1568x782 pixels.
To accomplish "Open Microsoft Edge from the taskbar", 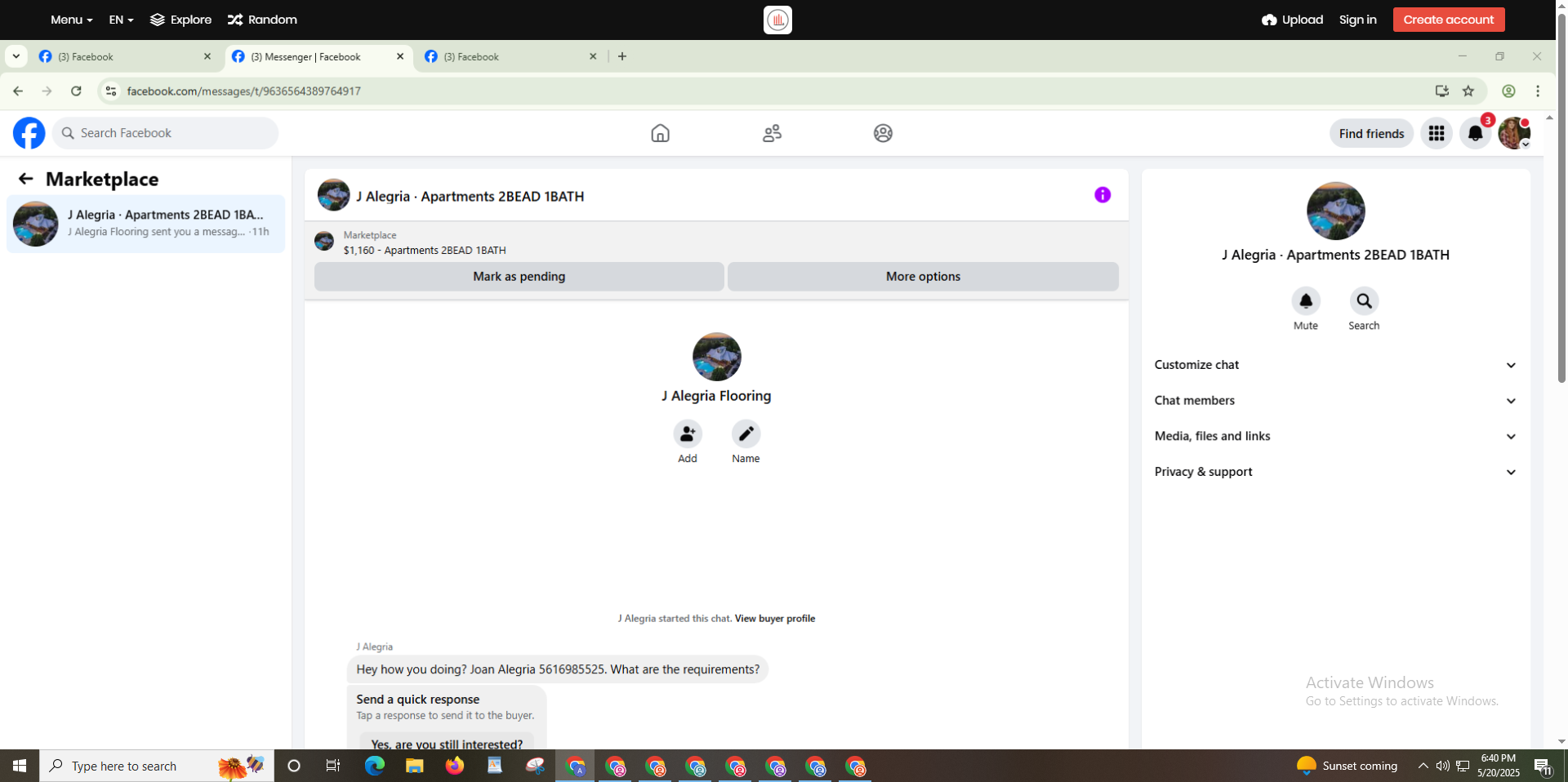I will pos(374,766).
